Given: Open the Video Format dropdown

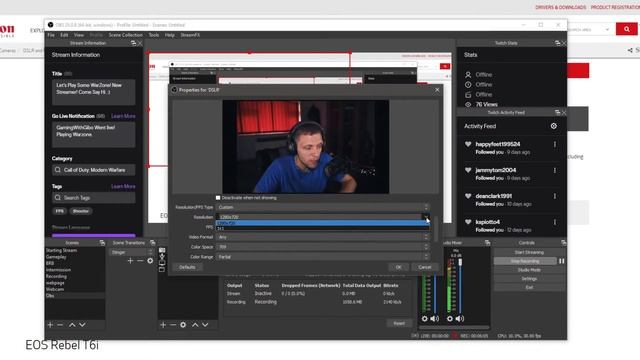Looking at the screenshot, I should point(322,237).
